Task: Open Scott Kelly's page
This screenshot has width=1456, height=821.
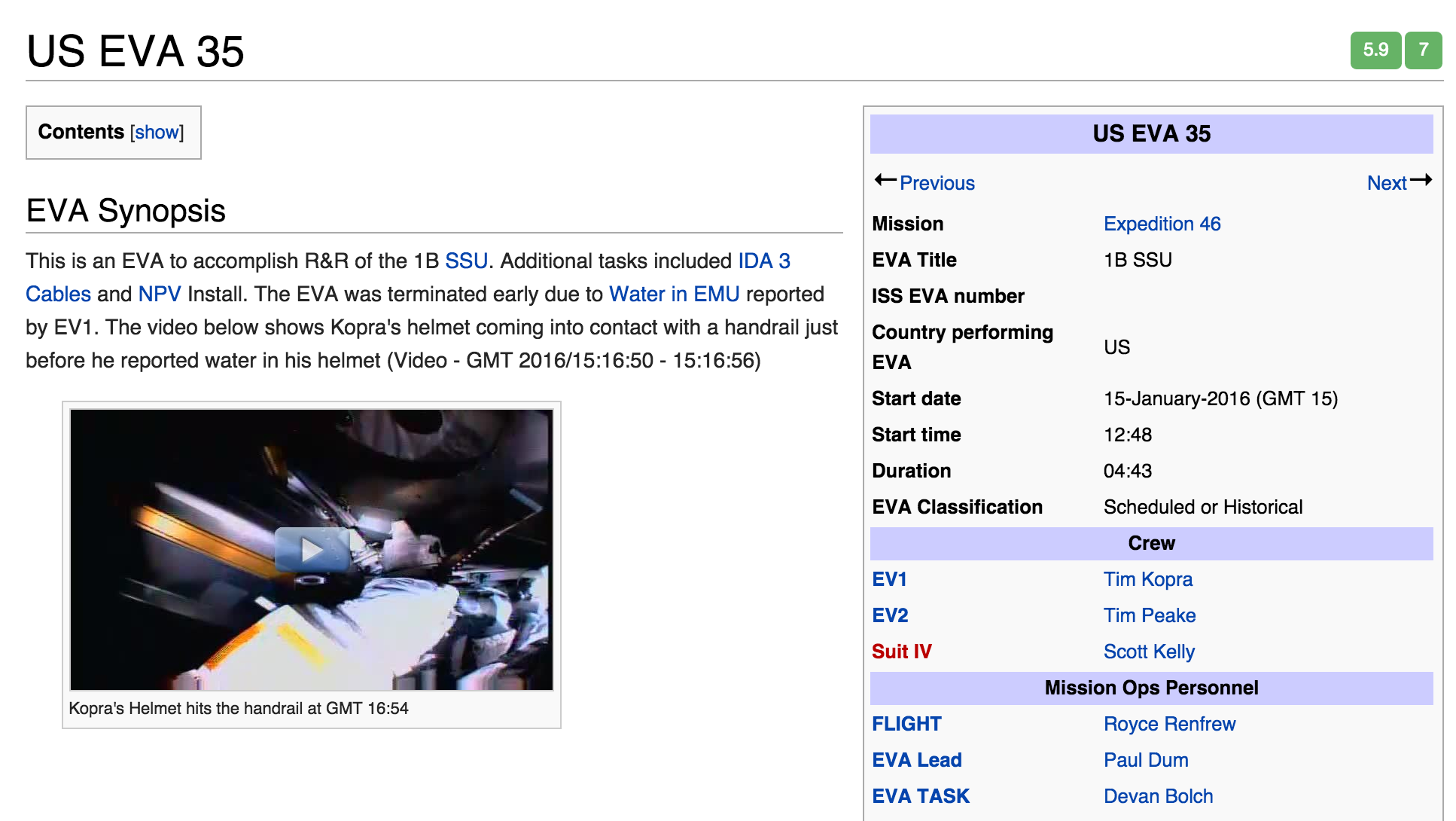Action: point(1149,652)
